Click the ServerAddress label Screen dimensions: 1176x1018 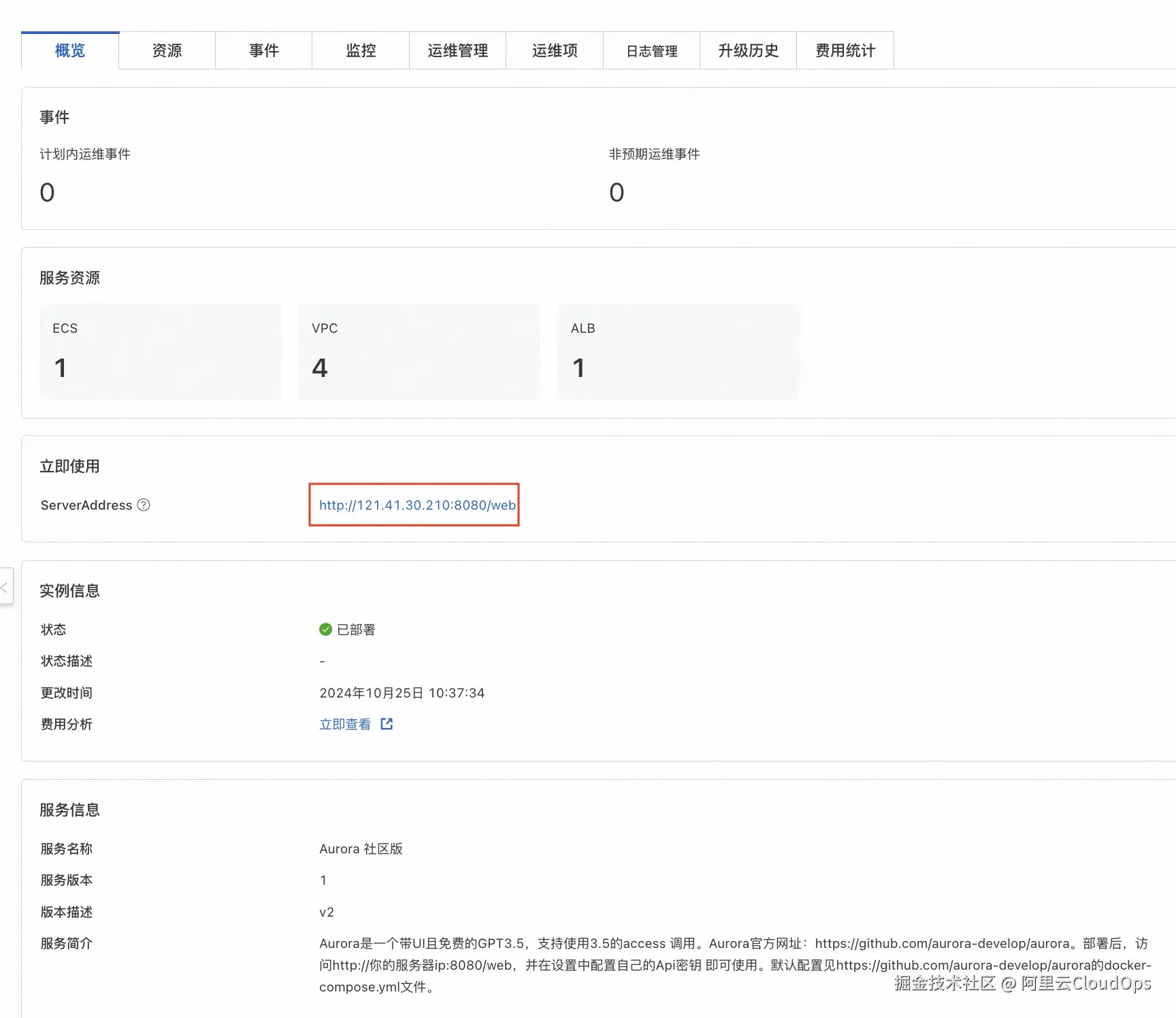coord(86,505)
